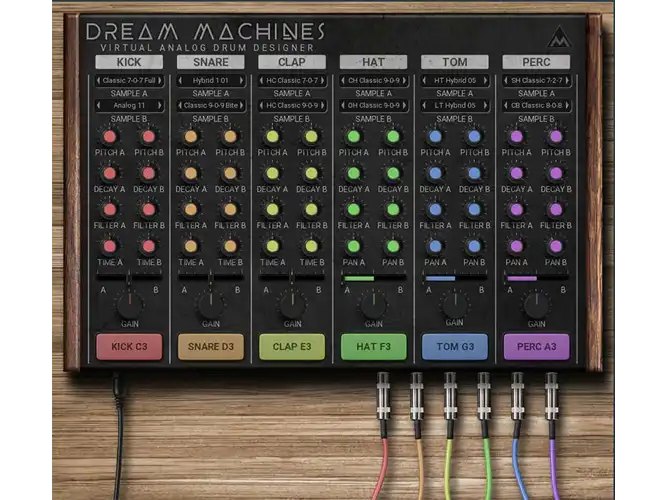Viewport: 667px width, 500px height.
Task: Click the TOM Pitch B knob
Action: (x=474, y=137)
